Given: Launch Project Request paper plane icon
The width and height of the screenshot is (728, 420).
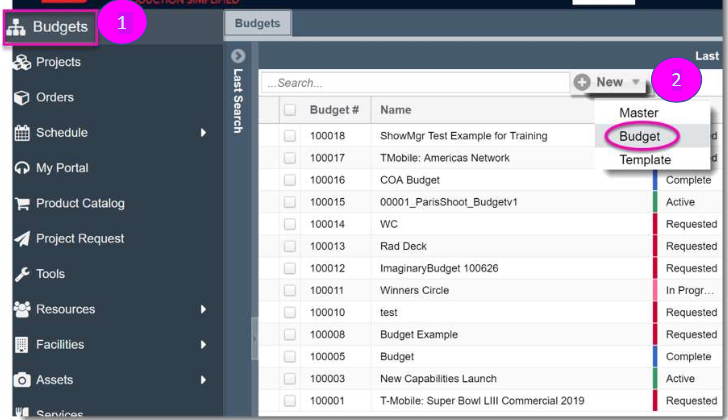Looking at the screenshot, I should (x=22, y=239).
